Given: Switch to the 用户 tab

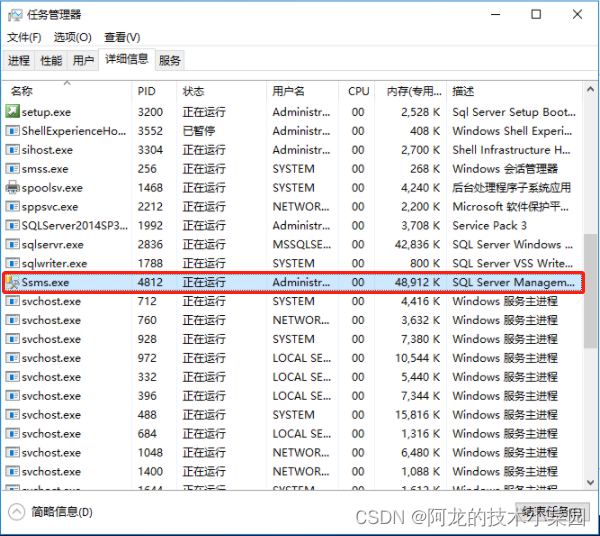Looking at the screenshot, I should [x=83, y=60].
